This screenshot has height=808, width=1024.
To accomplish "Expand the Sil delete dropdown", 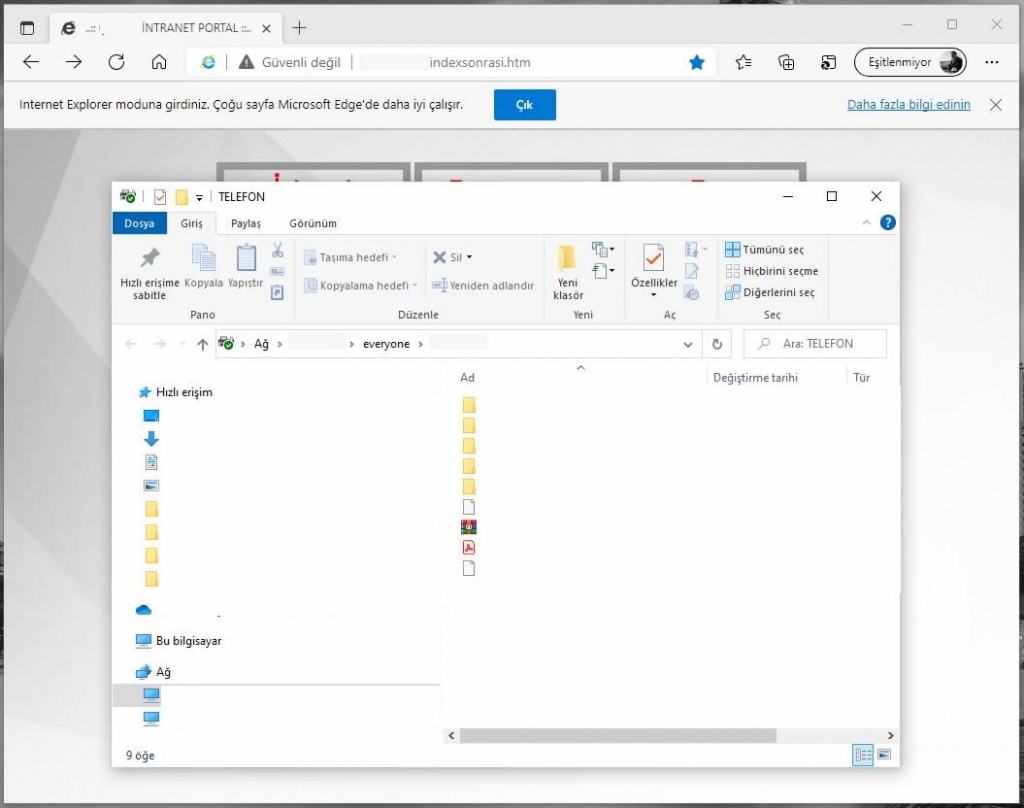I will 469,257.
